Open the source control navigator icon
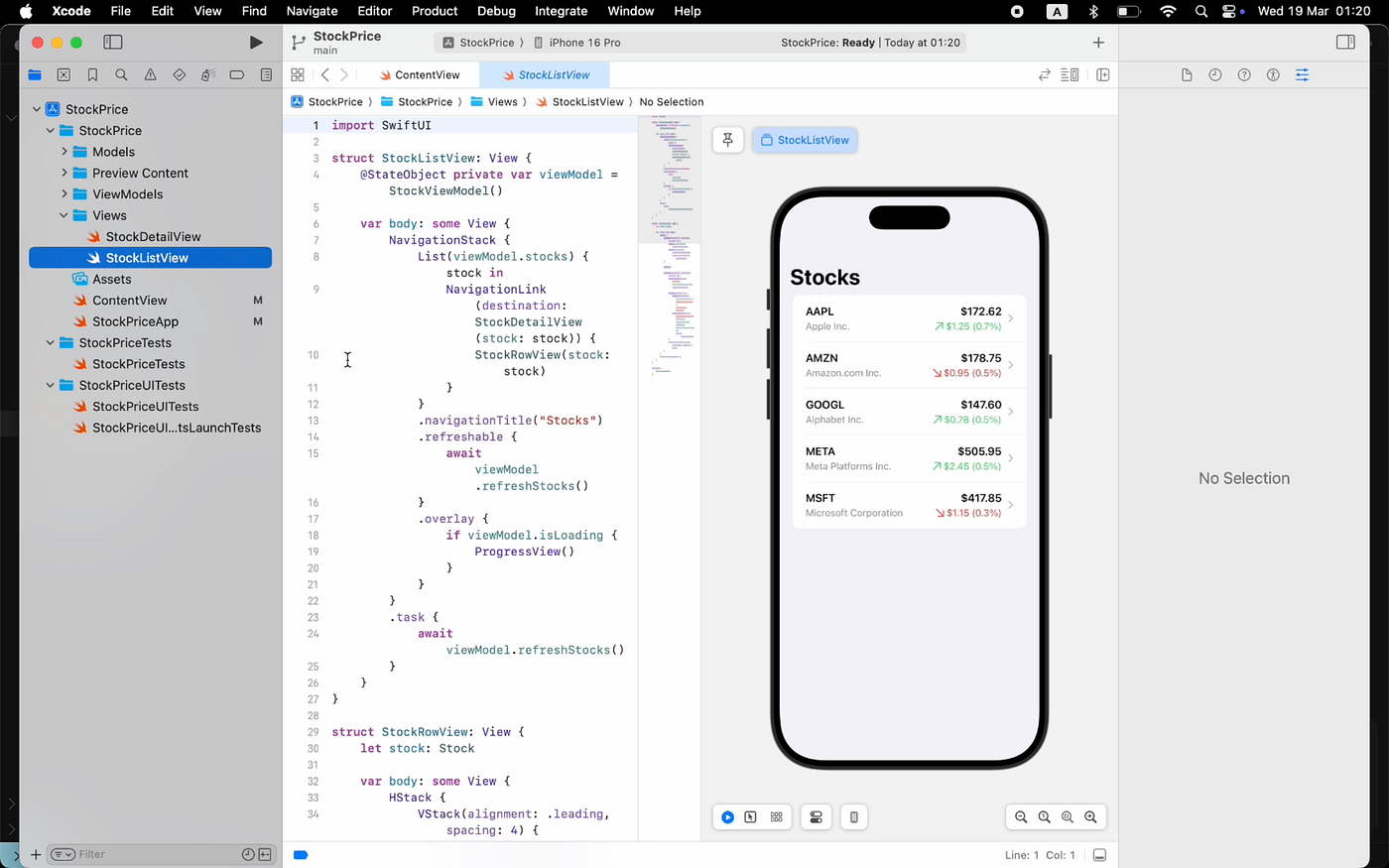The height and width of the screenshot is (868, 1389). 63,75
